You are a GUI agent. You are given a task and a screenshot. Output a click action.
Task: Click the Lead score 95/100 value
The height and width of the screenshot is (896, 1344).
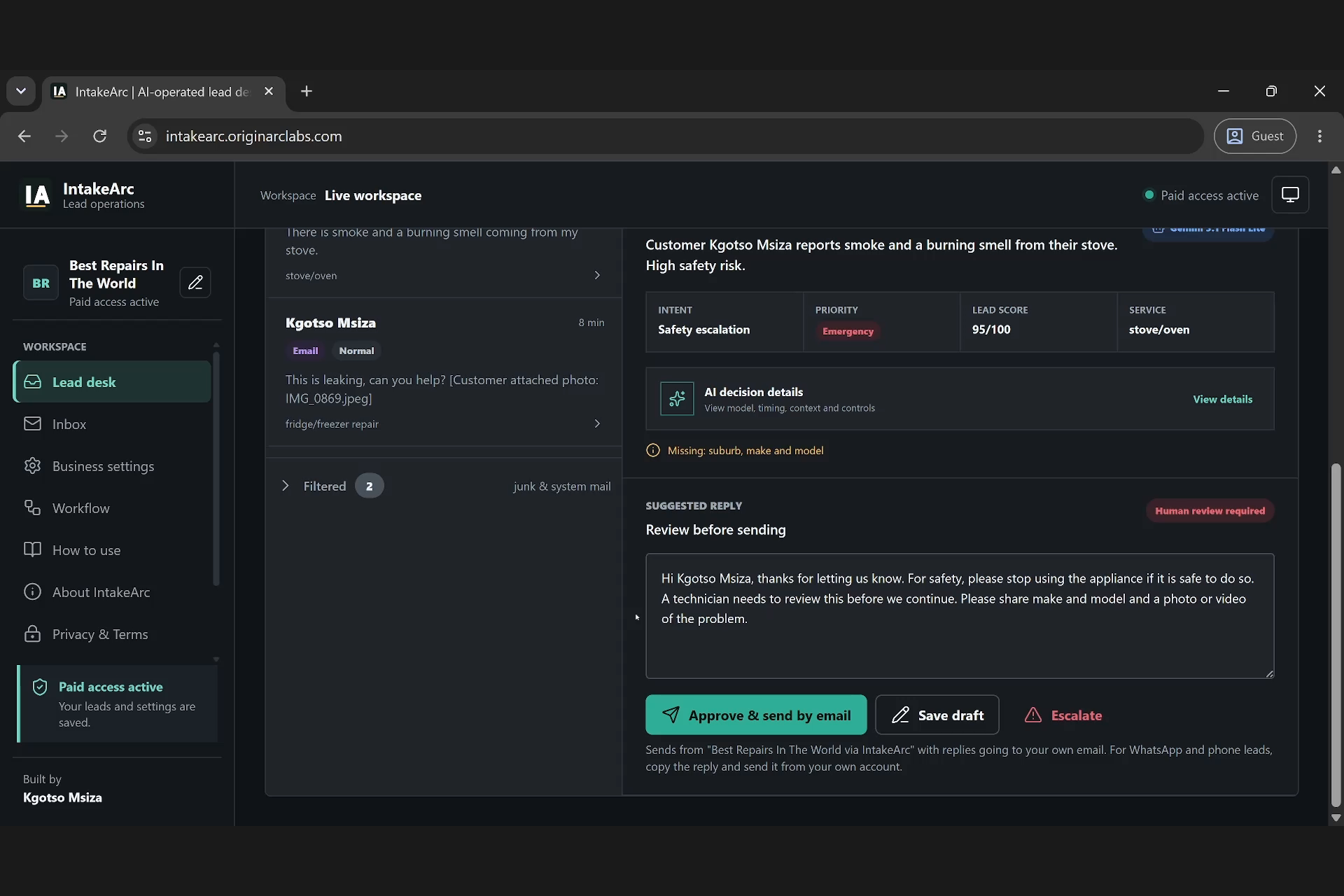pos(991,330)
